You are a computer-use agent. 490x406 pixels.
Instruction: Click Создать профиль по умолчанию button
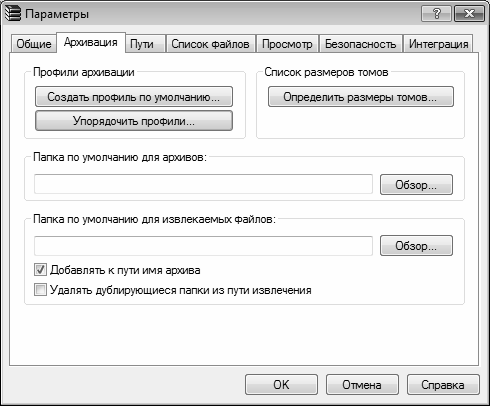coord(134,97)
